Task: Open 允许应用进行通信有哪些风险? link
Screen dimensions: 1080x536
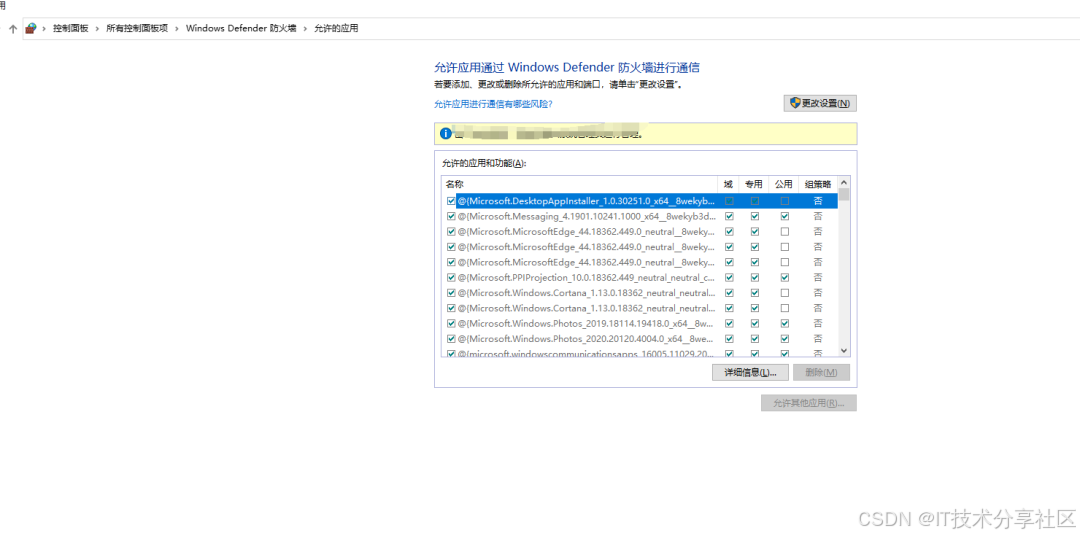Action: pos(493,104)
